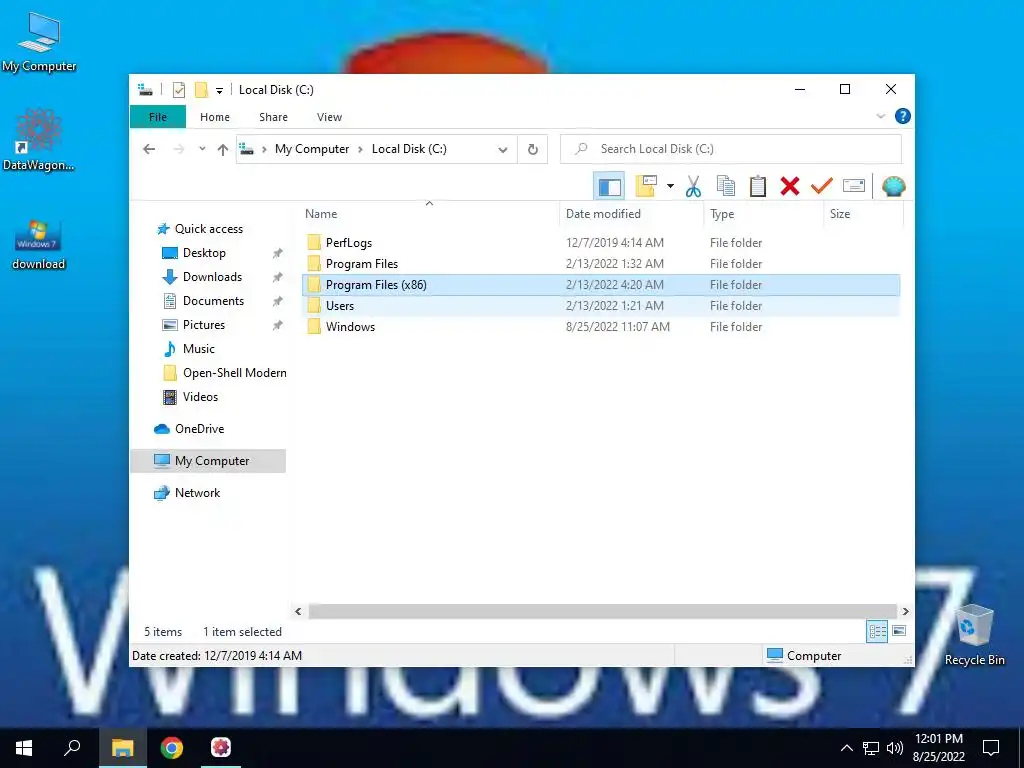
Task: Click the horizontal scrollbar left arrow
Action: pyautogui.click(x=298, y=611)
